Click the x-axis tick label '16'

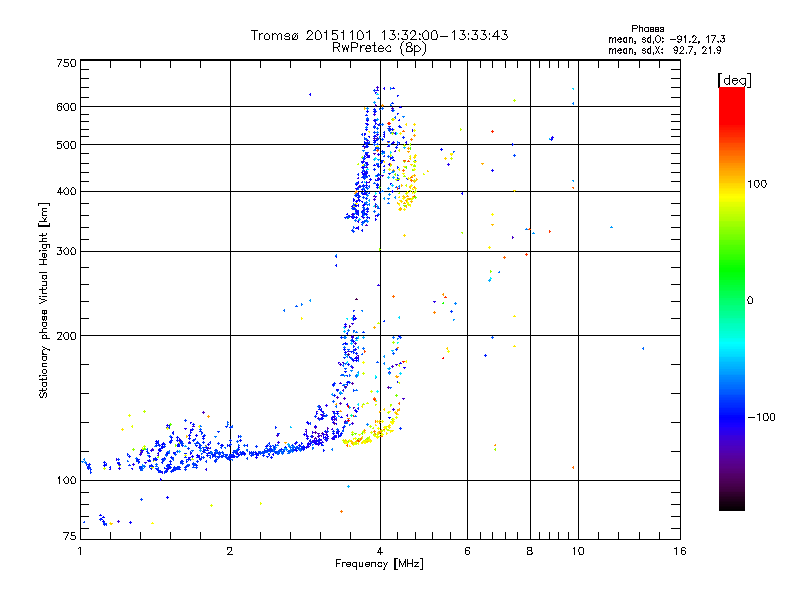680,551
